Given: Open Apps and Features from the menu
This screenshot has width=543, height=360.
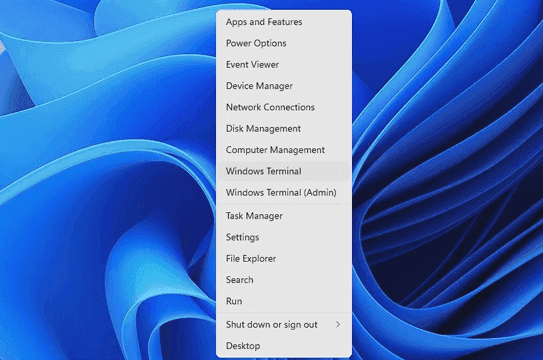Looking at the screenshot, I should click(284, 22).
